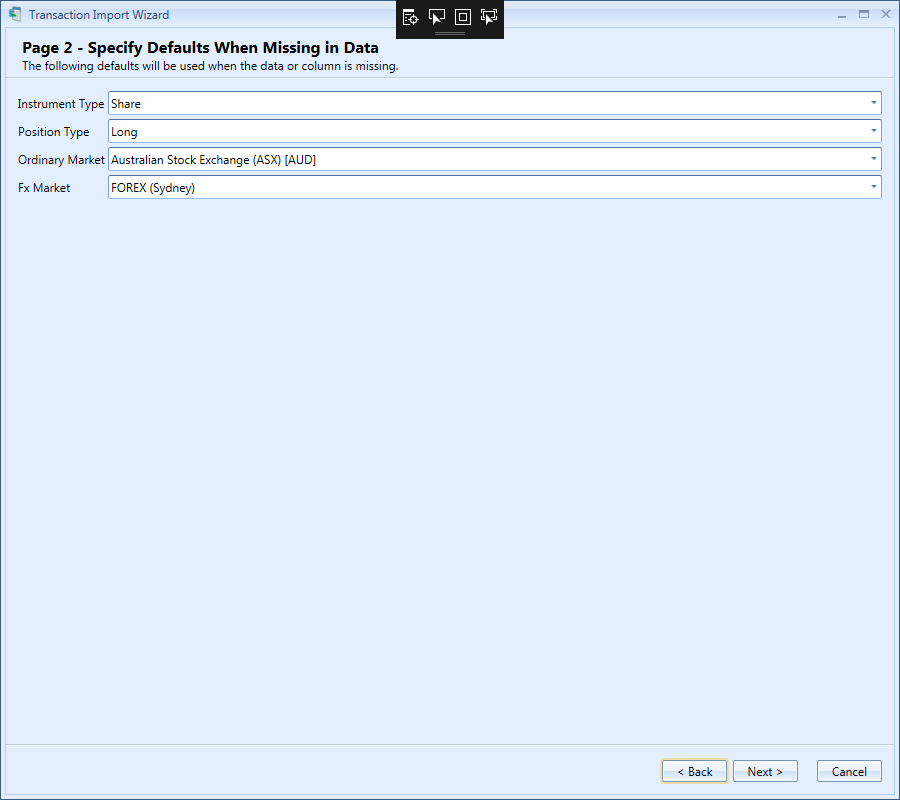Expand the Ordinary Market dropdown arrow
Viewport: 900px width, 800px height.
[874, 160]
